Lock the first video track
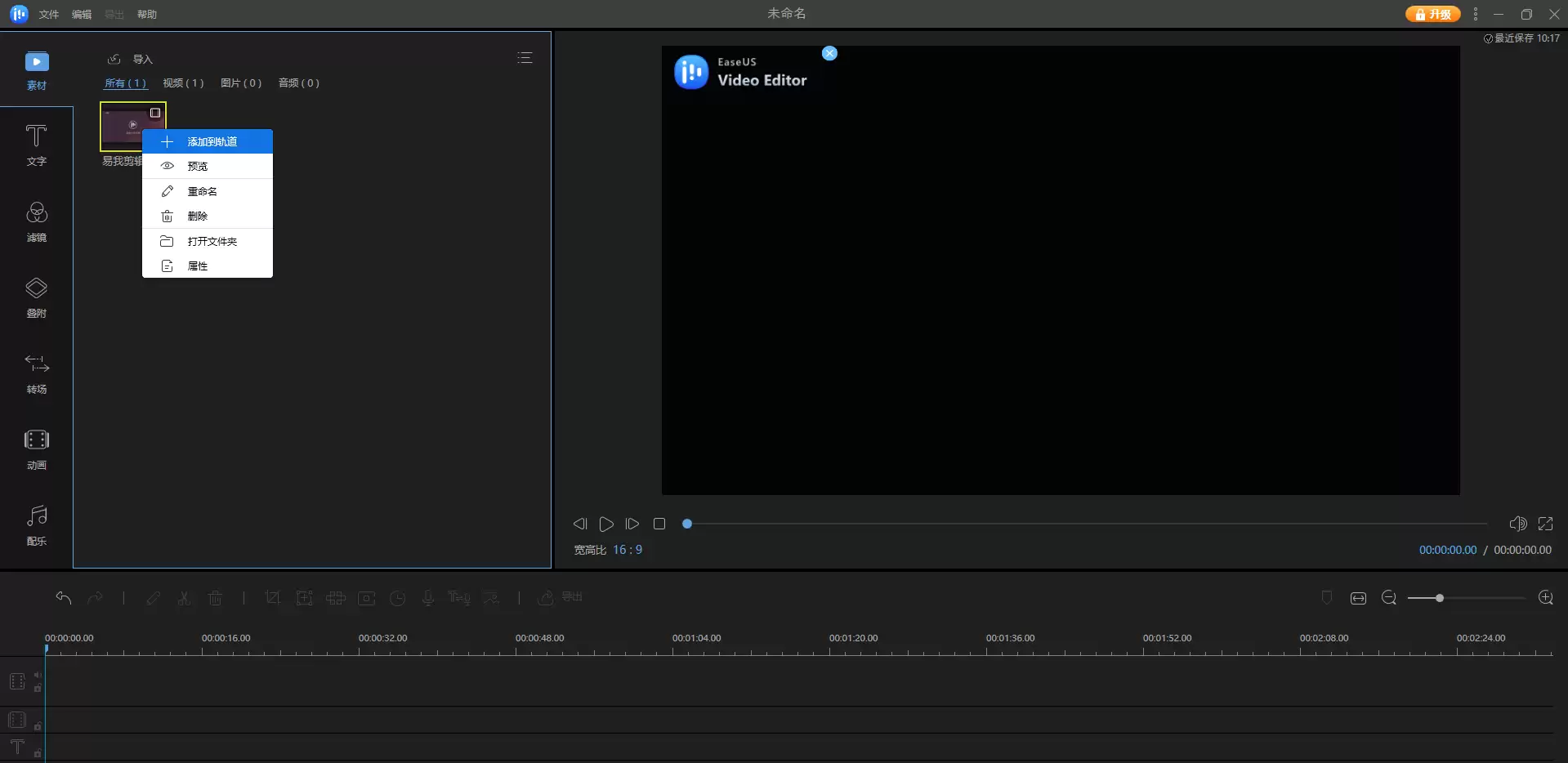1568x763 pixels. (x=38, y=688)
